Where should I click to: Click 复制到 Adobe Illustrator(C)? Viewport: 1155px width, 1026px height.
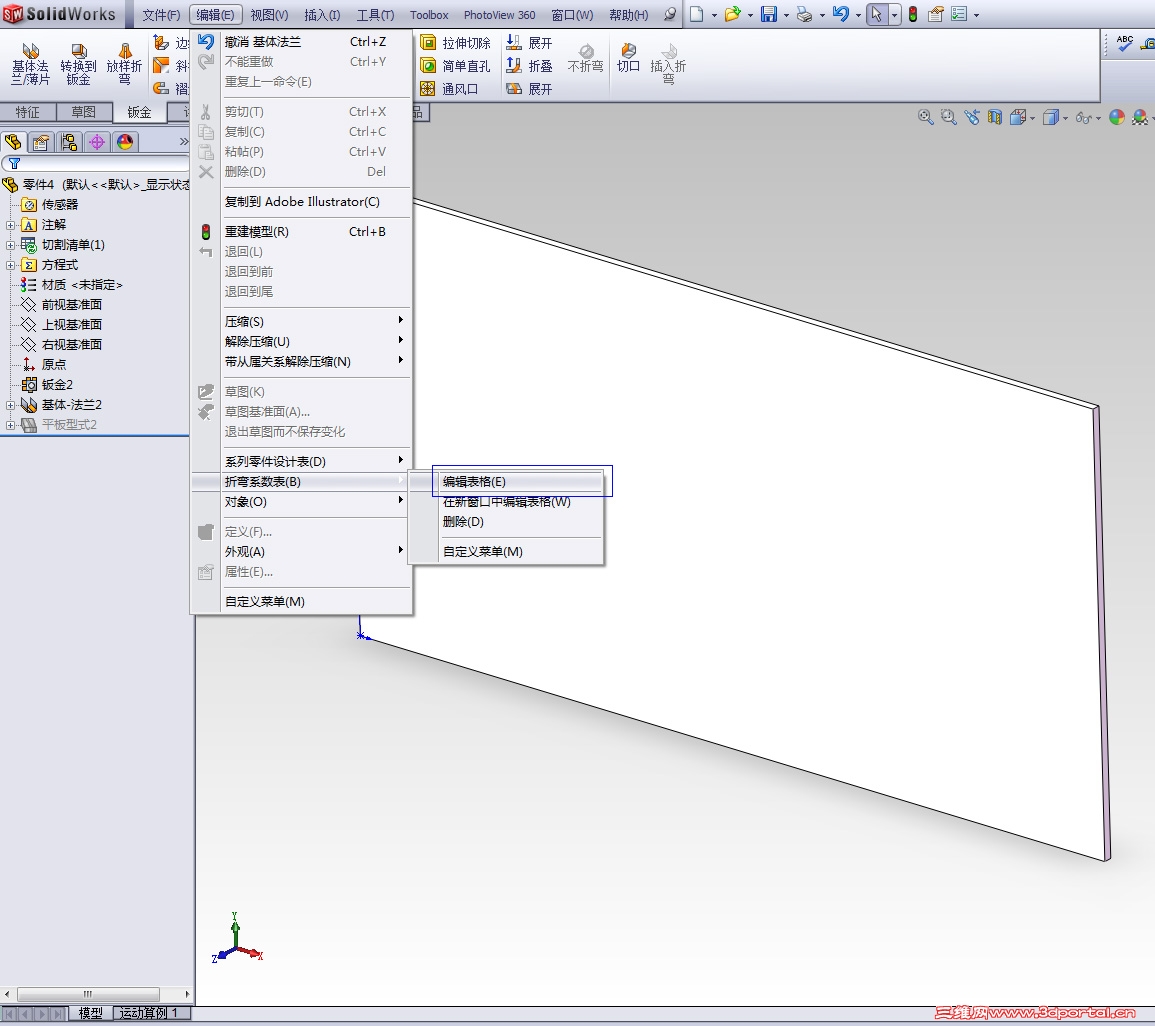[301, 202]
